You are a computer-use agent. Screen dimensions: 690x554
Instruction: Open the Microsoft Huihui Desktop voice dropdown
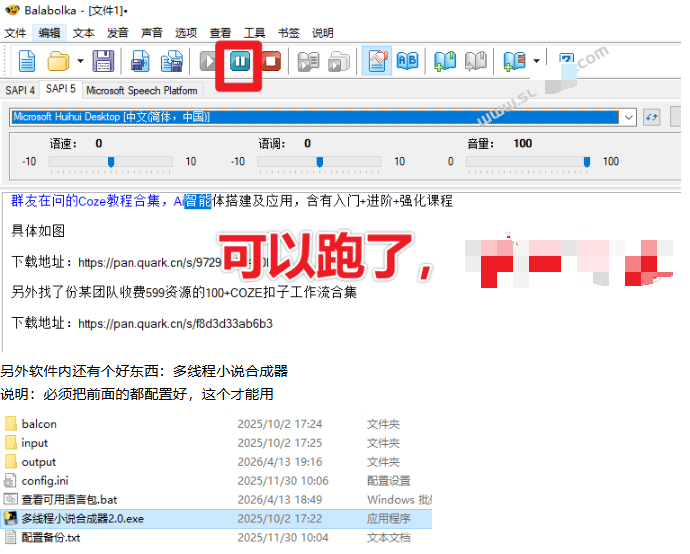(x=323, y=117)
